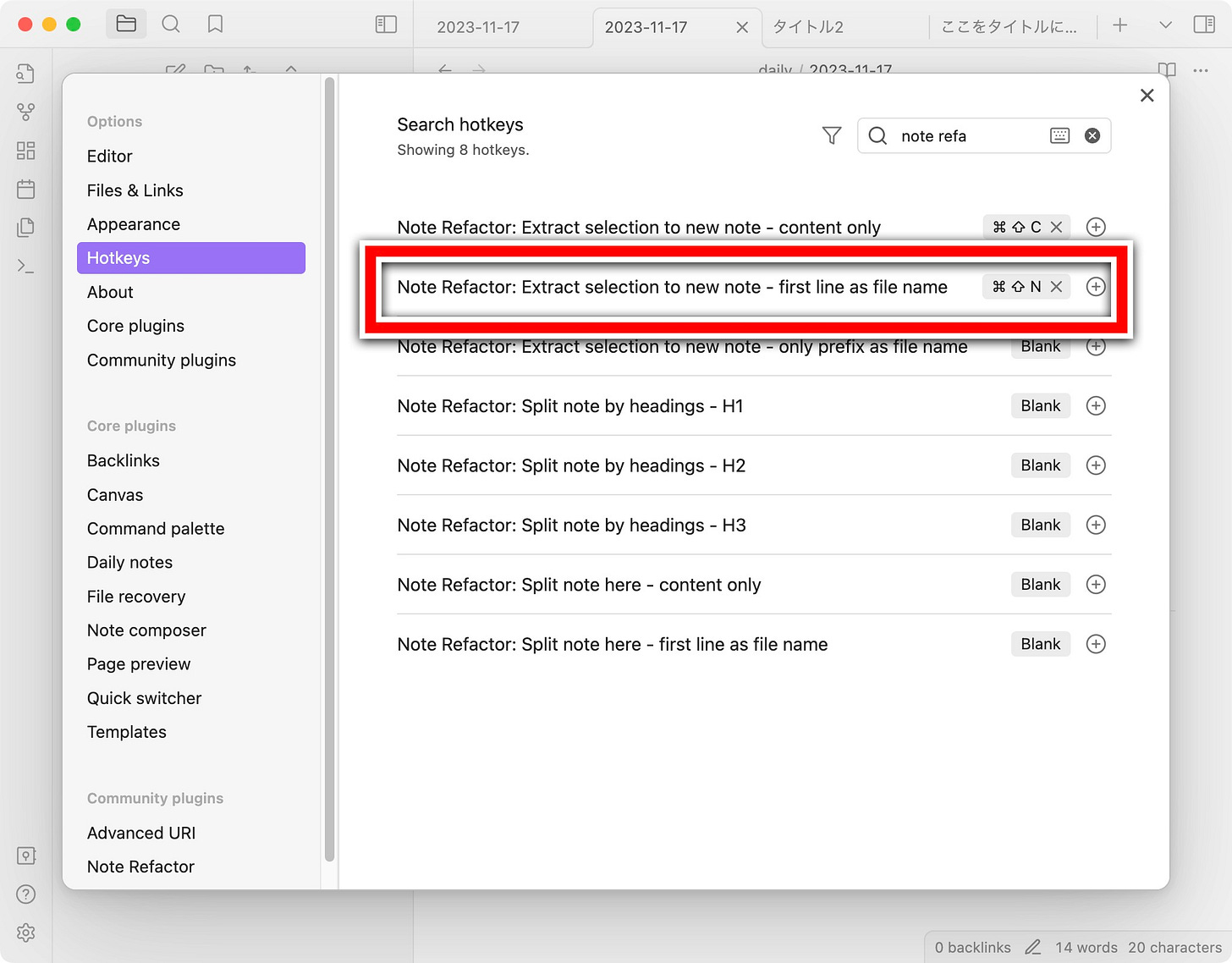Remove Cmd+Shift+N hotkey first line as file name
This screenshot has width=1232, height=963.
click(1056, 287)
